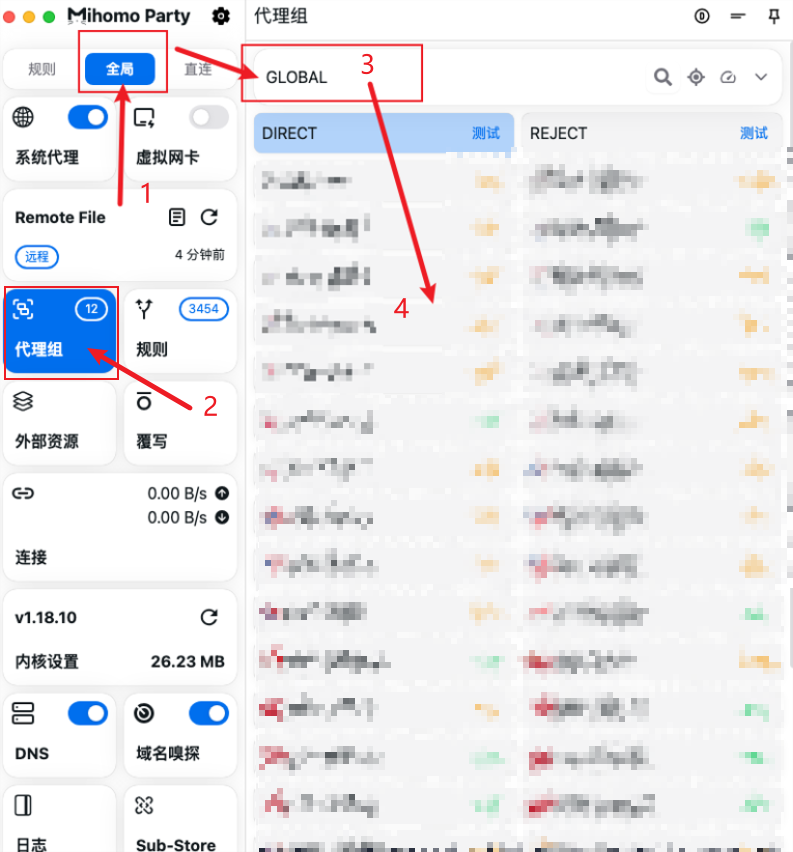
Task: Refresh the Remote File profile
Action: (209, 217)
